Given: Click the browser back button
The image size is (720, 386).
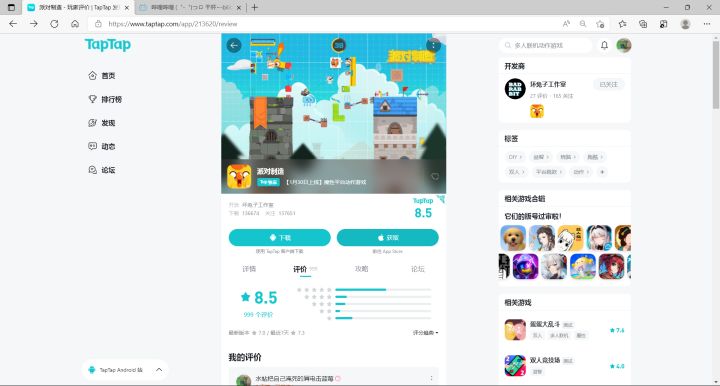Looking at the screenshot, I should tap(13, 24).
